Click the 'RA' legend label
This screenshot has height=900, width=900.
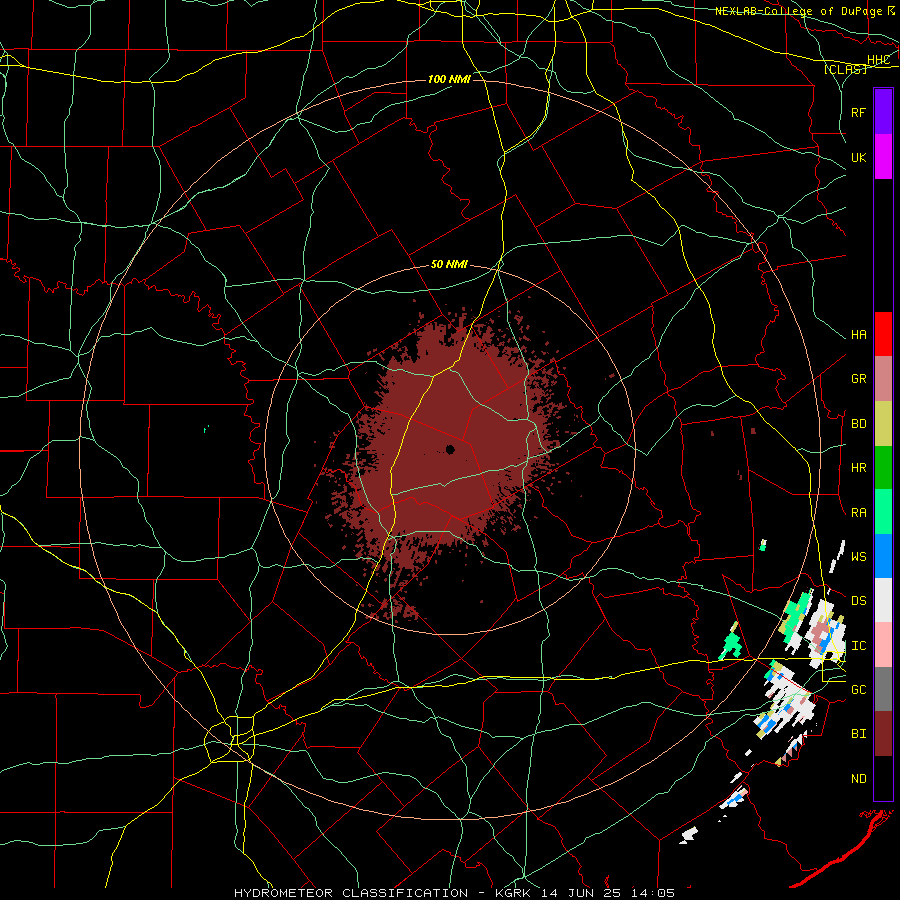coord(859,512)
